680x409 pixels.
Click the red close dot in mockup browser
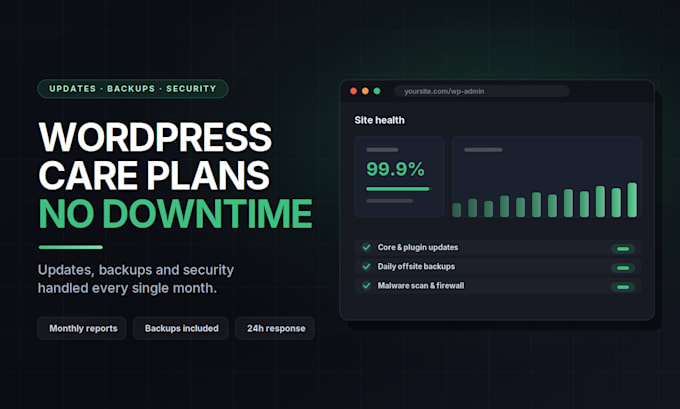(x=353, y=91)
